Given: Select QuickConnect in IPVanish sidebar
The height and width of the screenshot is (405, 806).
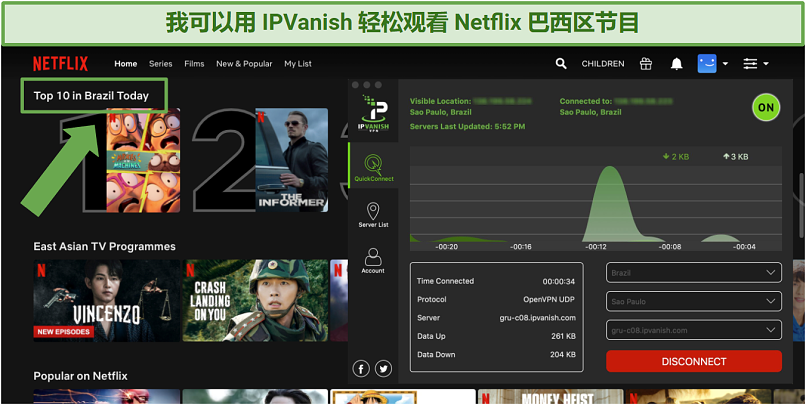Looking at the screenshot, I should 374,166.
